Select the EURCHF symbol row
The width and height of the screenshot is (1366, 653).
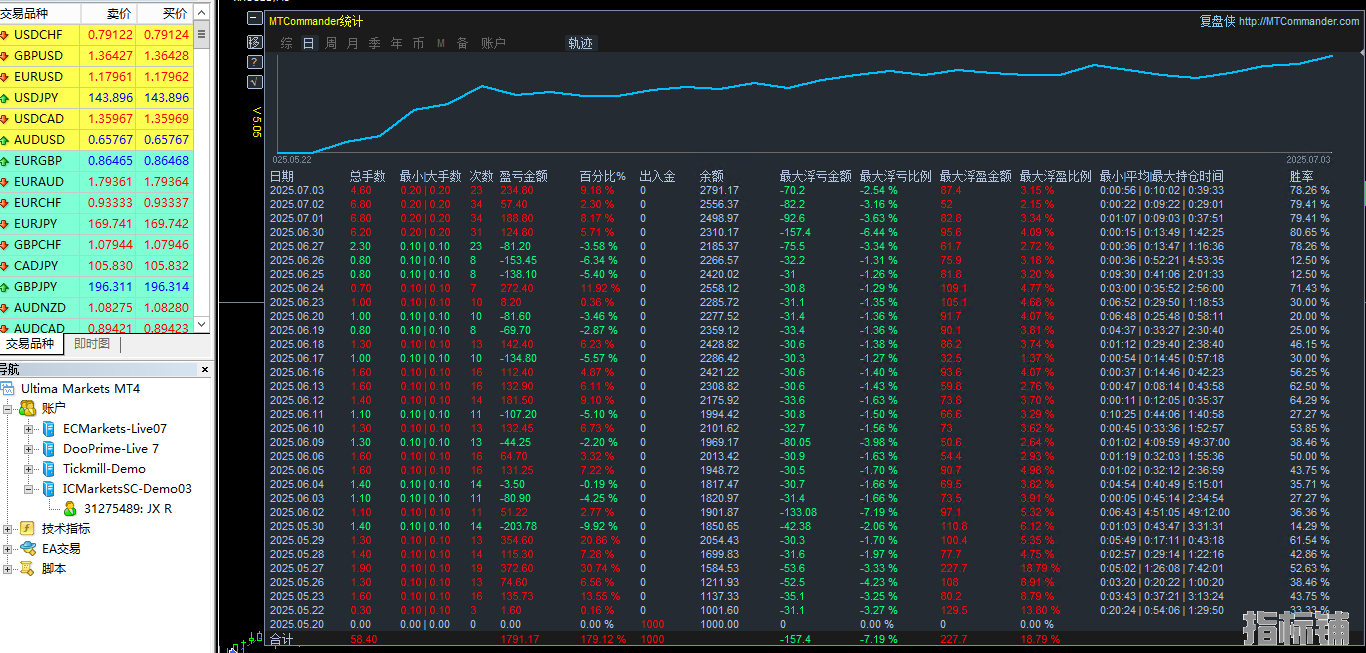[96, 203]
